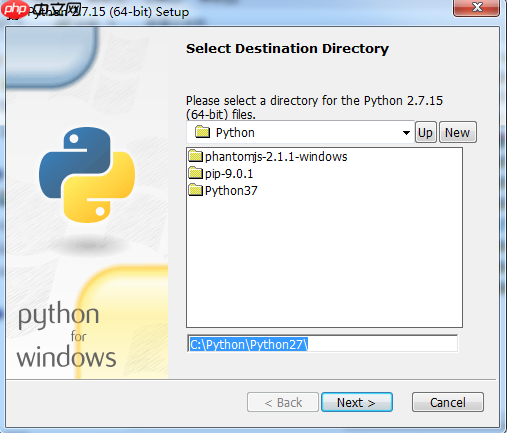The height and width of the screenshot is (433, 507).
Task: Proceed with the Next > button
Action: [356, 402]
